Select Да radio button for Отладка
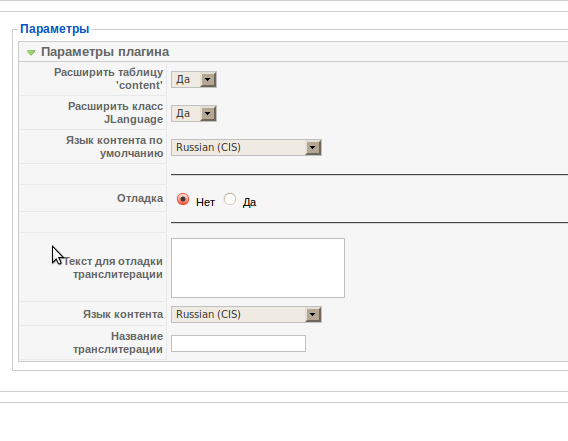 pyautogui.click(x=230, y=199)
